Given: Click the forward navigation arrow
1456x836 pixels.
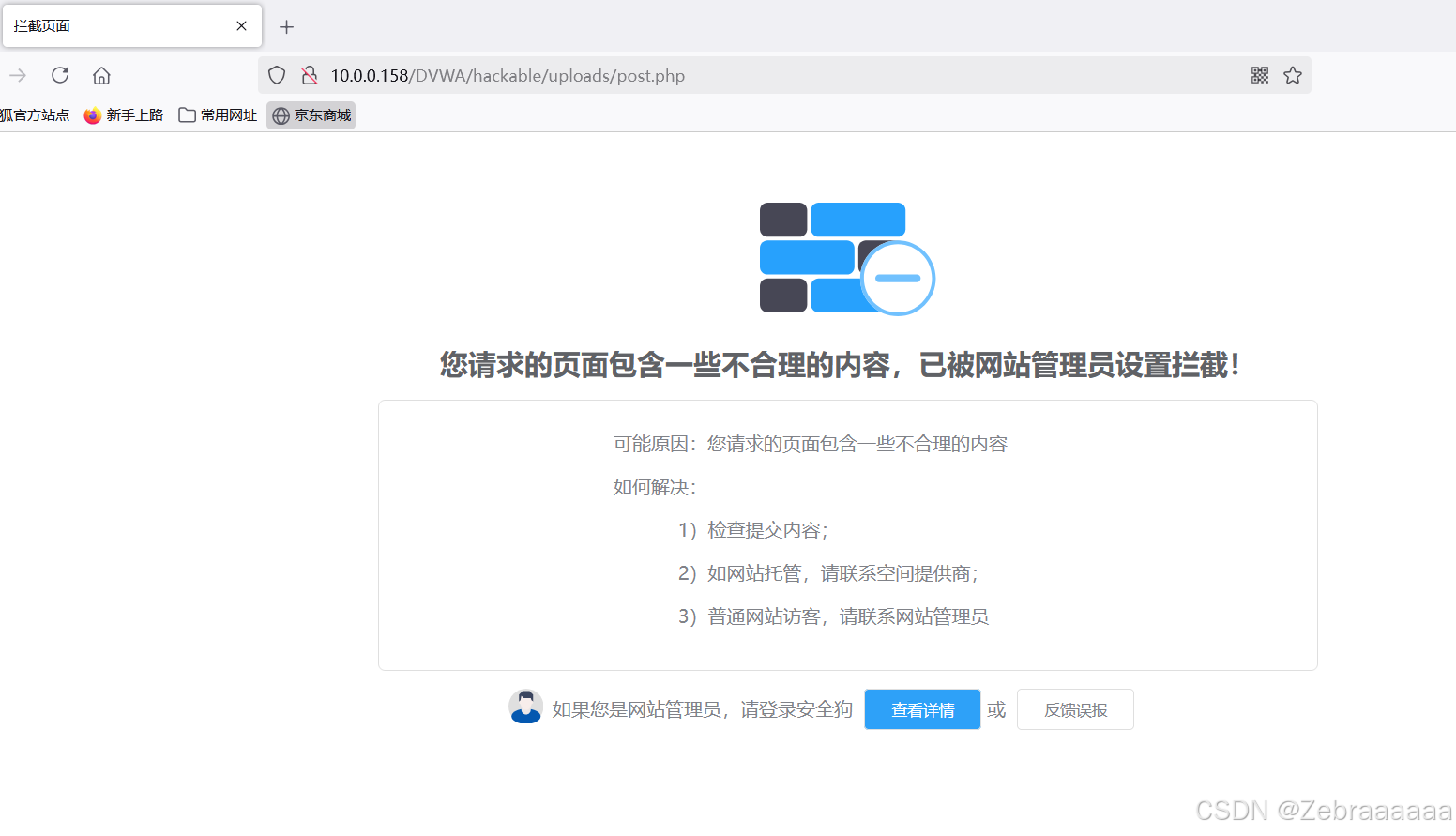Looking at the screenshot, I should pyautogui.click(x=18, y=75).
